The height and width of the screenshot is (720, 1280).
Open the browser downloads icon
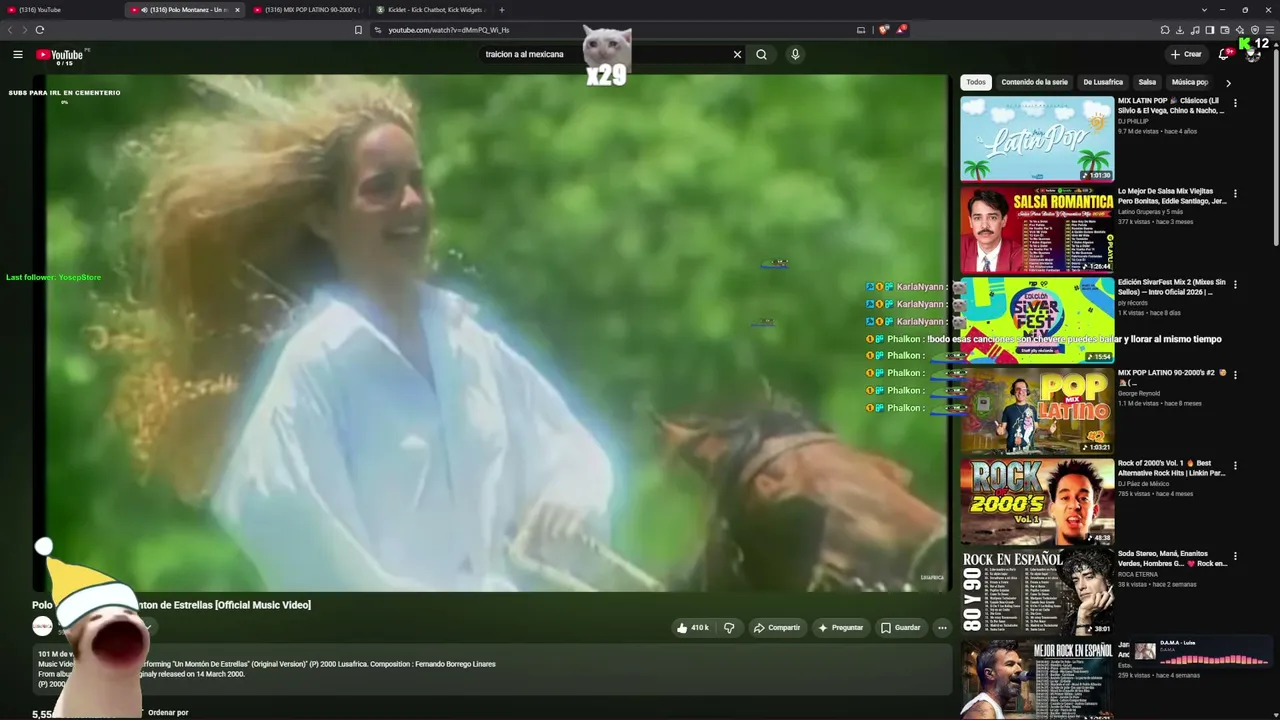tap(1180, 30)
